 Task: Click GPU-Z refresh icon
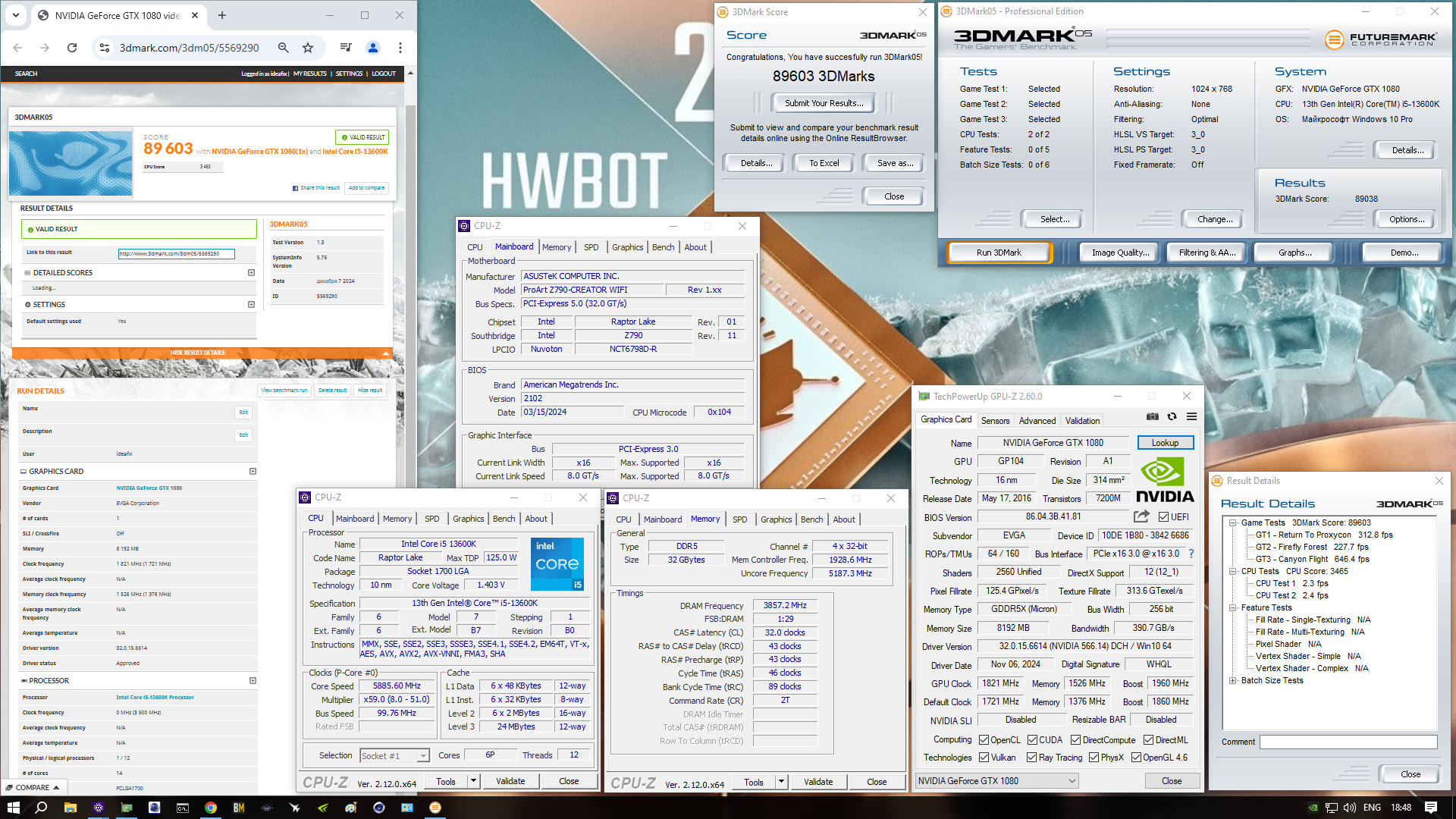point(1172,416)
